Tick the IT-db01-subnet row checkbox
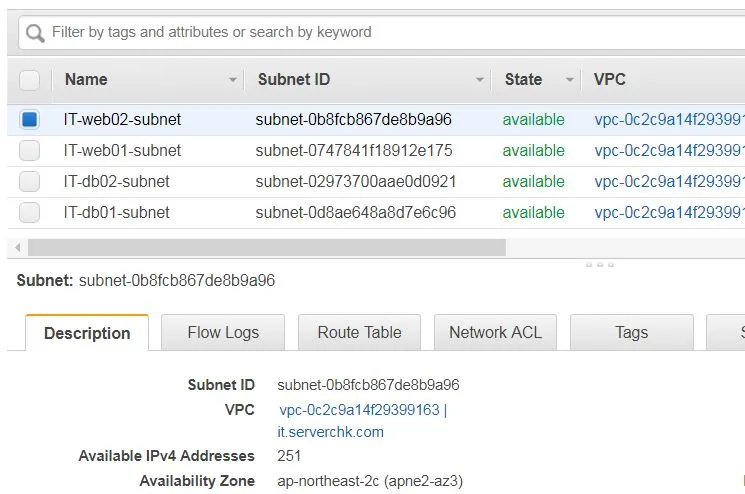 click(x=29, y=212)
